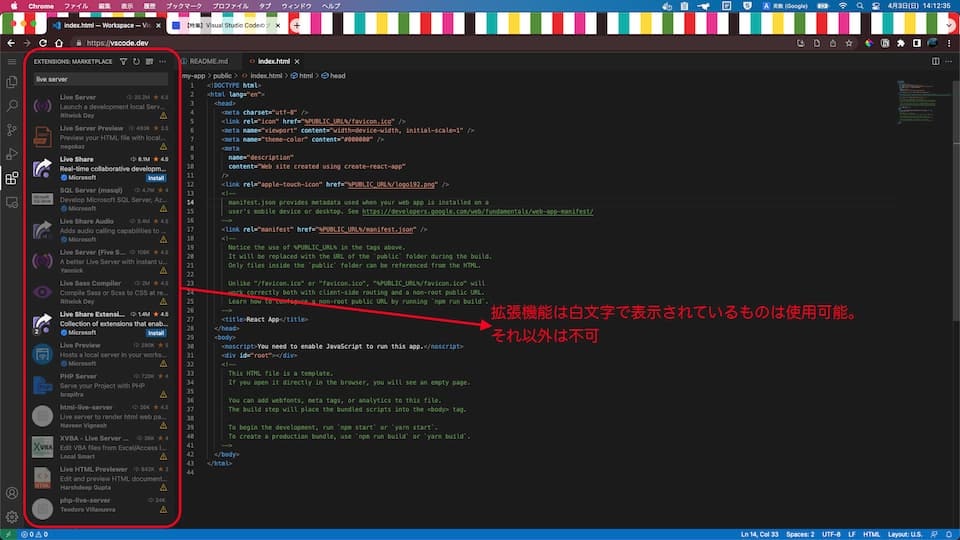This screenshot has width=960, height=540.
Task: Open Chrome extensions puzzle icon
Action: (901, 43)
